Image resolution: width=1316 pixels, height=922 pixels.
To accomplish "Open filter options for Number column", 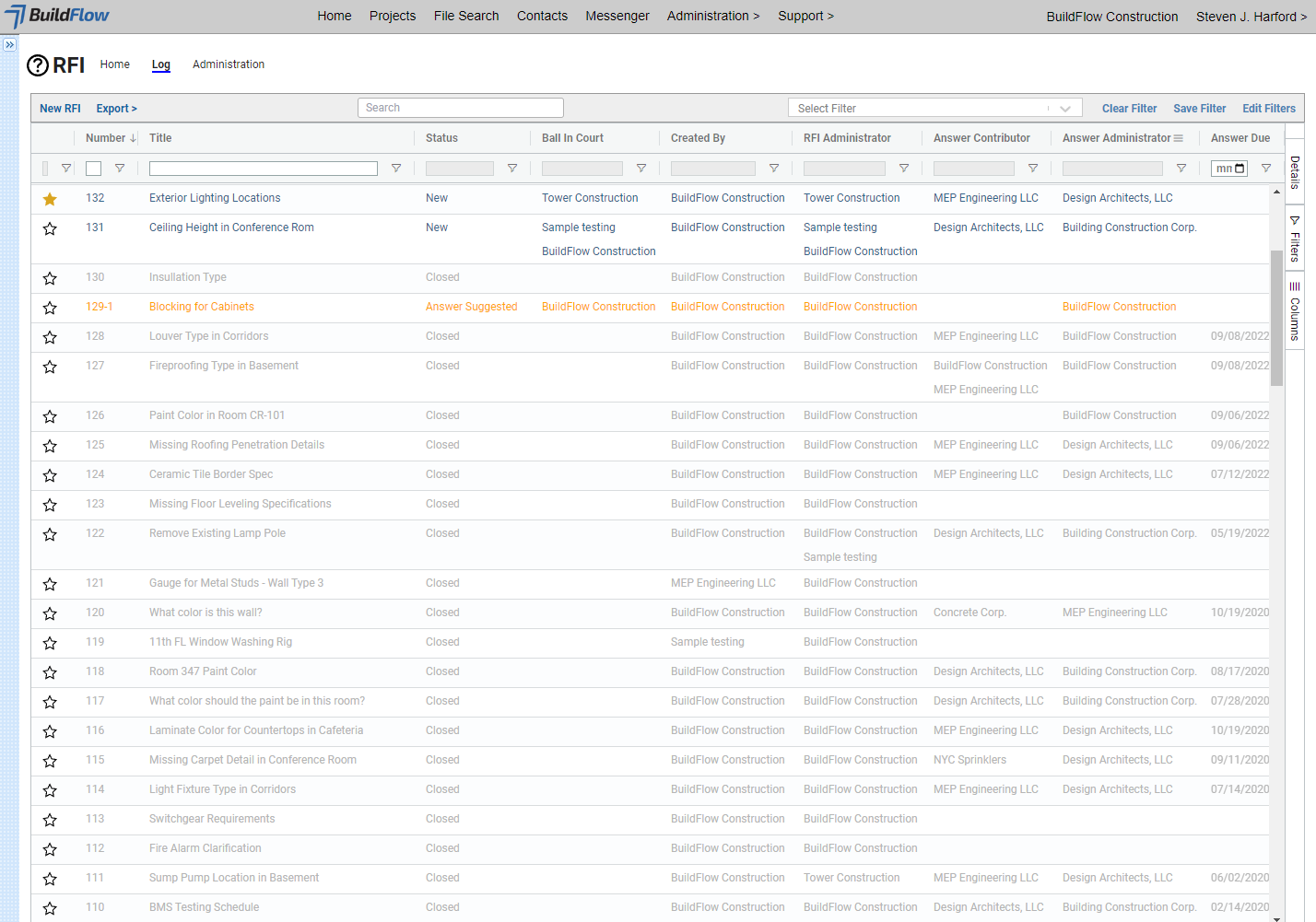I will tap(120, 169).
